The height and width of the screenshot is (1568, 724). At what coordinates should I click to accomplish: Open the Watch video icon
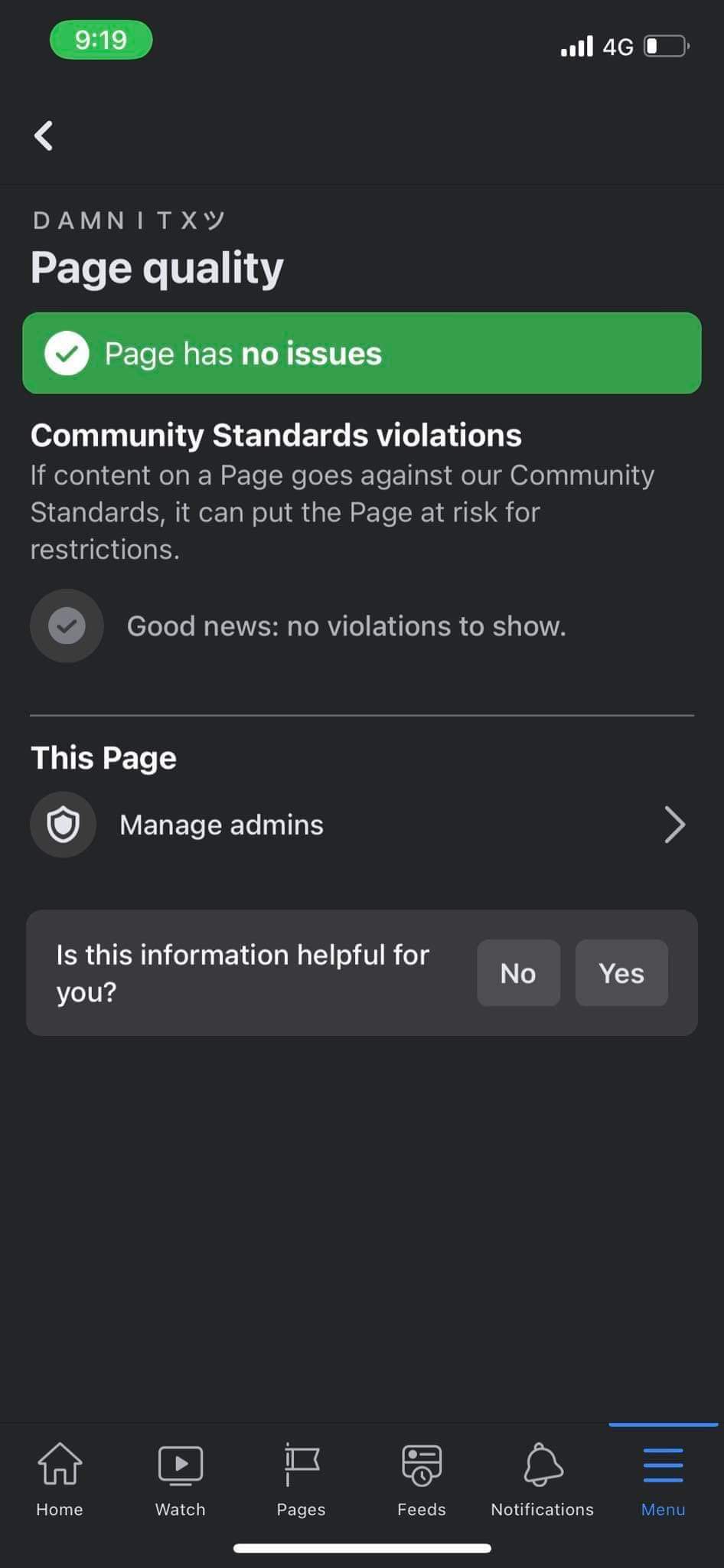[180, 1463]
